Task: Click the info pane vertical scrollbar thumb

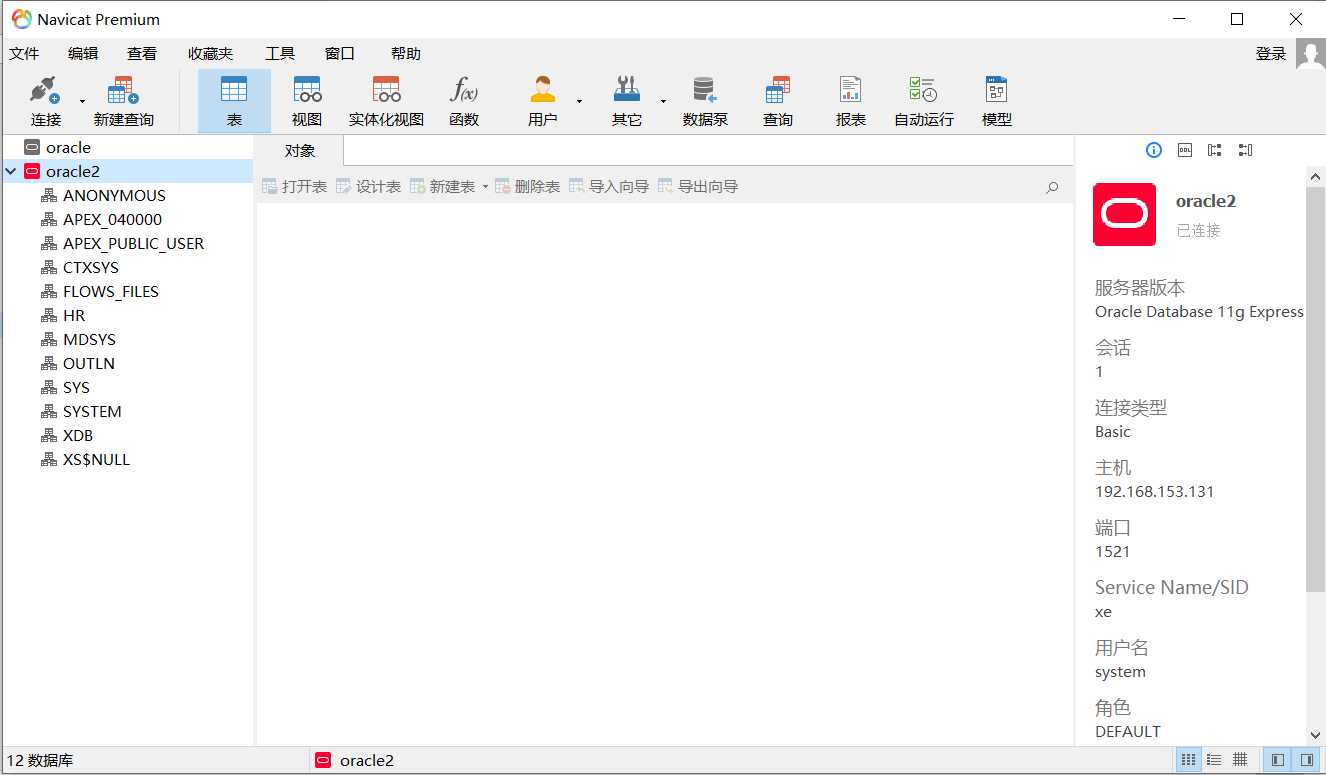Action: pos(1315,389)
